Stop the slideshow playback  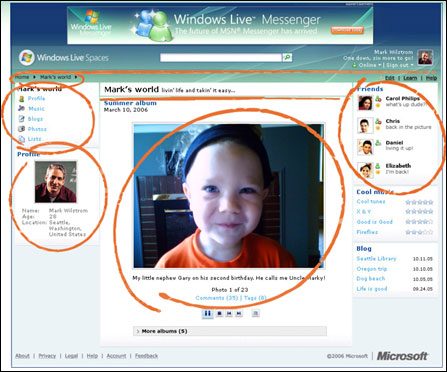219,313
